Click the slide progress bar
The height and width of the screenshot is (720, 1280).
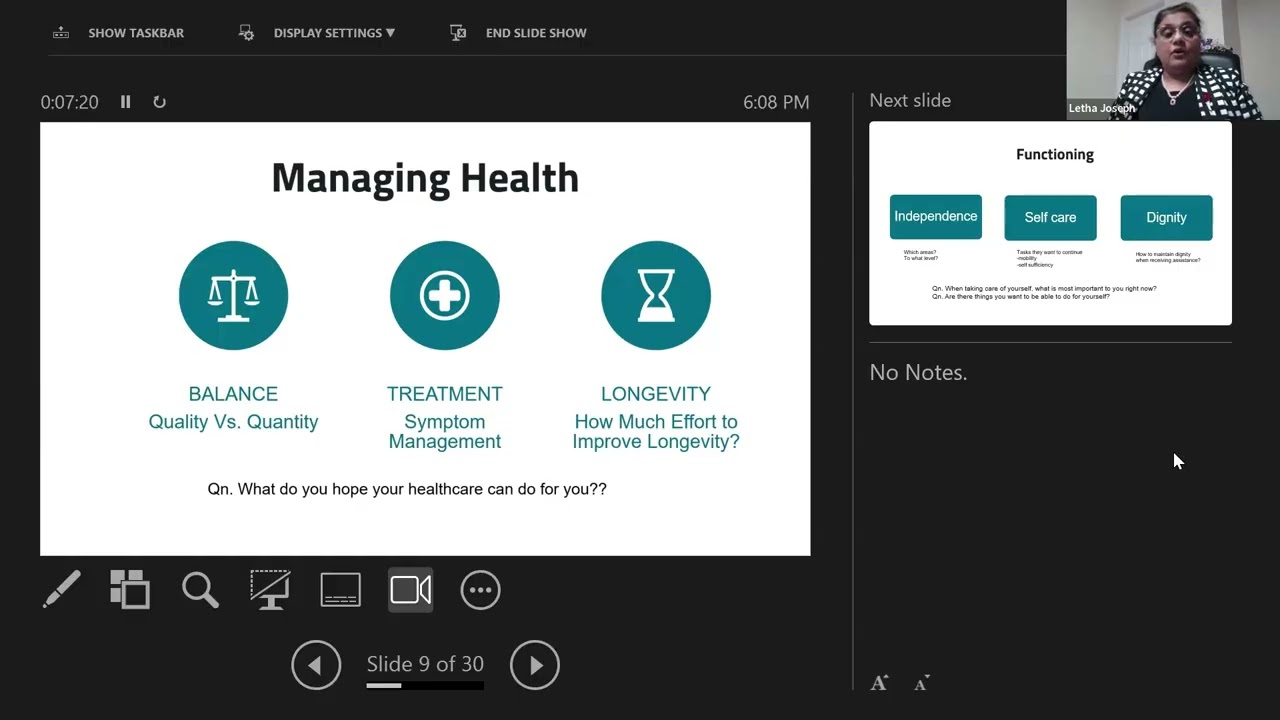425,686
